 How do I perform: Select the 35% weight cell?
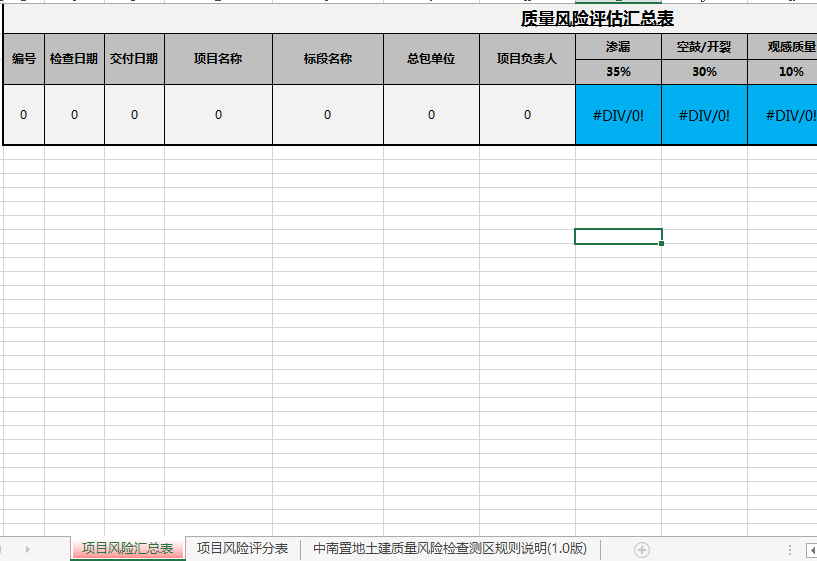click(618, 72)
